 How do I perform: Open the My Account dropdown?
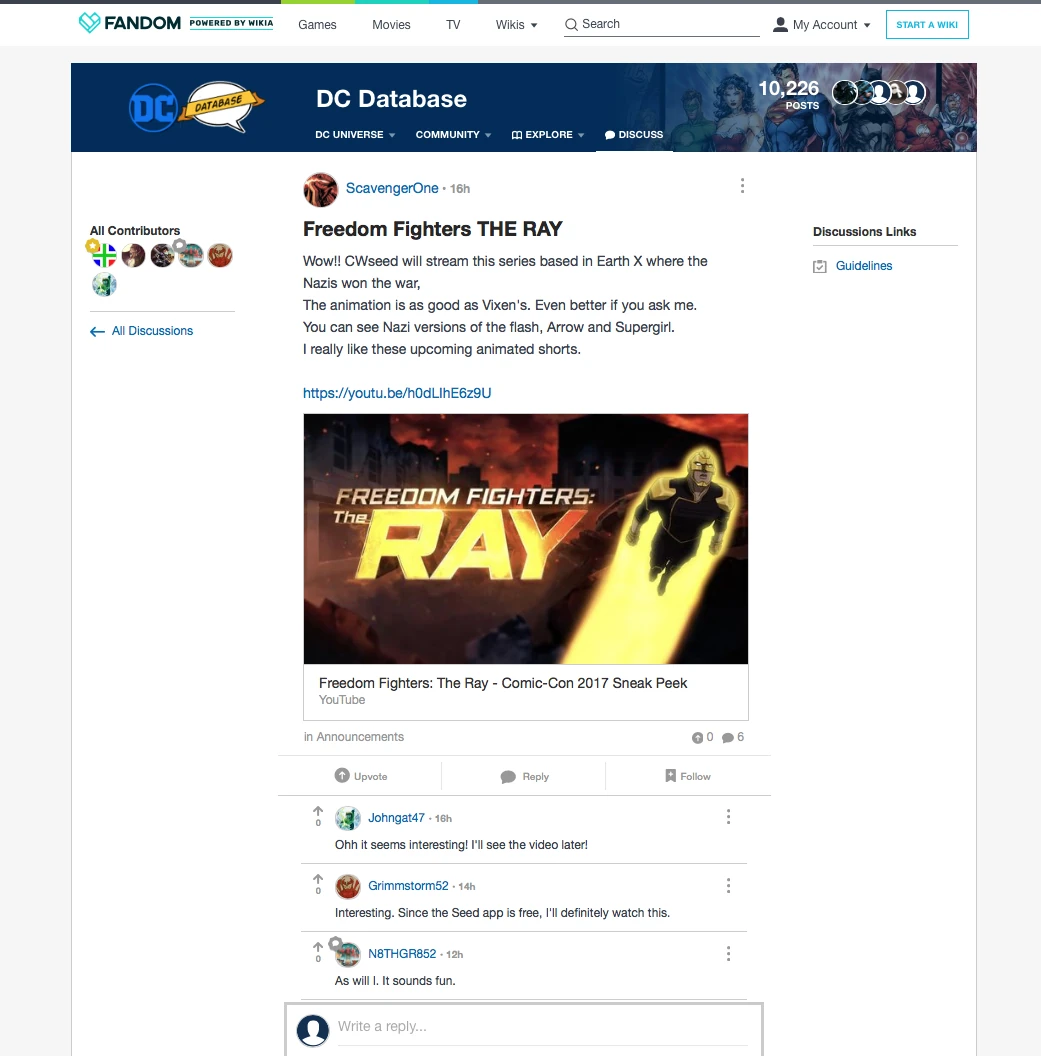(821, 25)
